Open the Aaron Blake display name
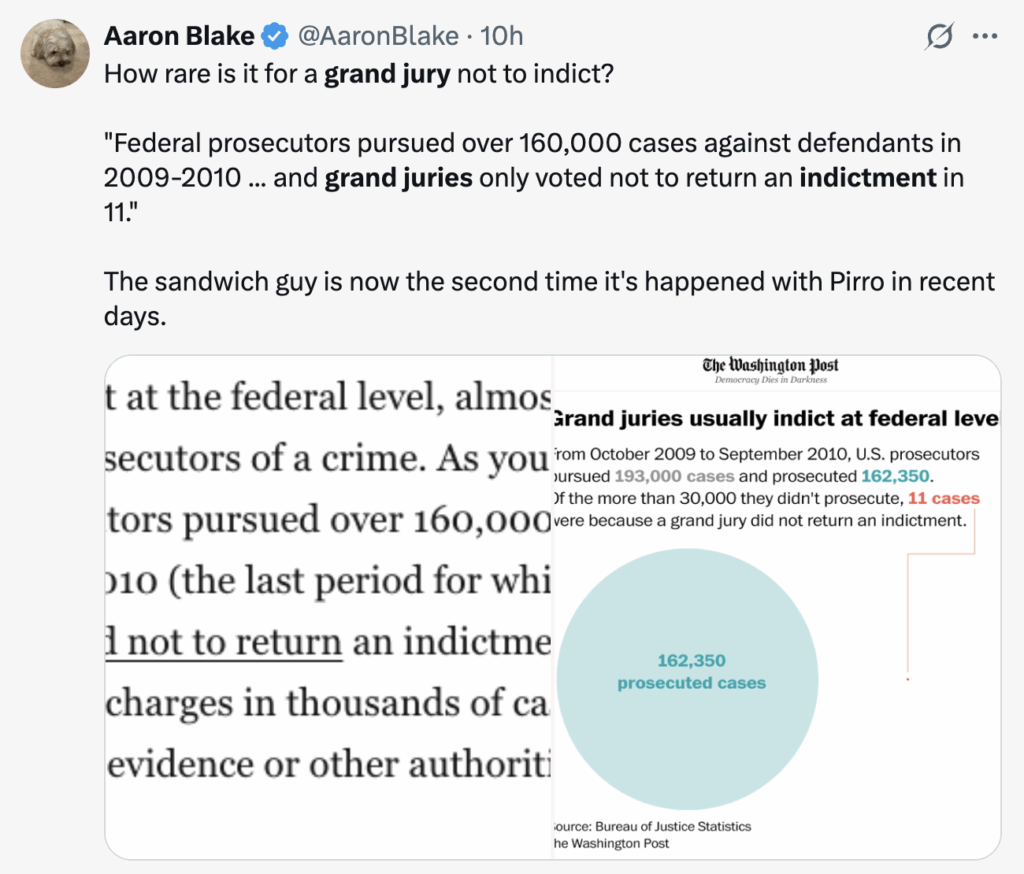 click(179, 36)
